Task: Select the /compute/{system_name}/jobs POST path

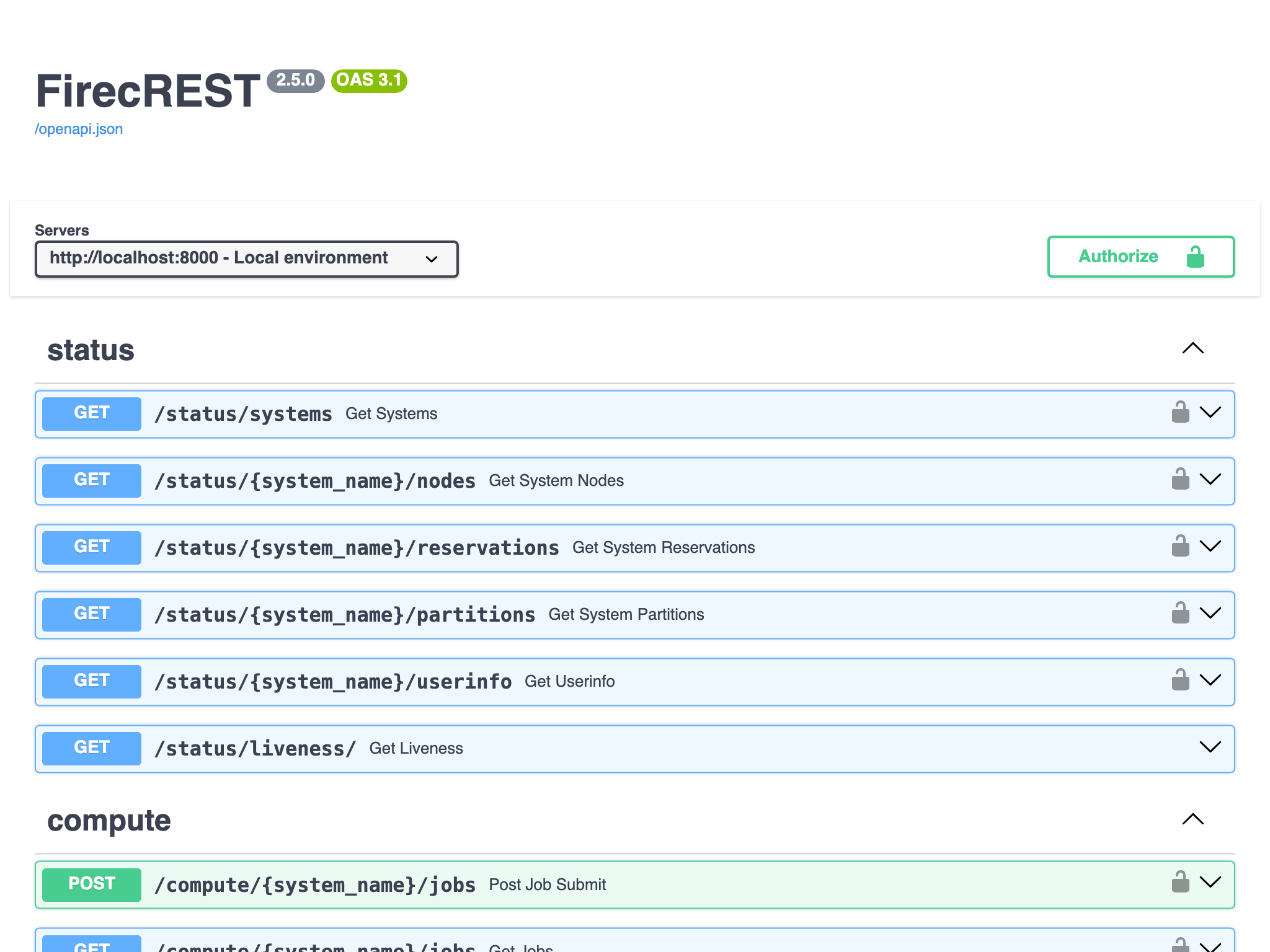Action: click(315, 885)
